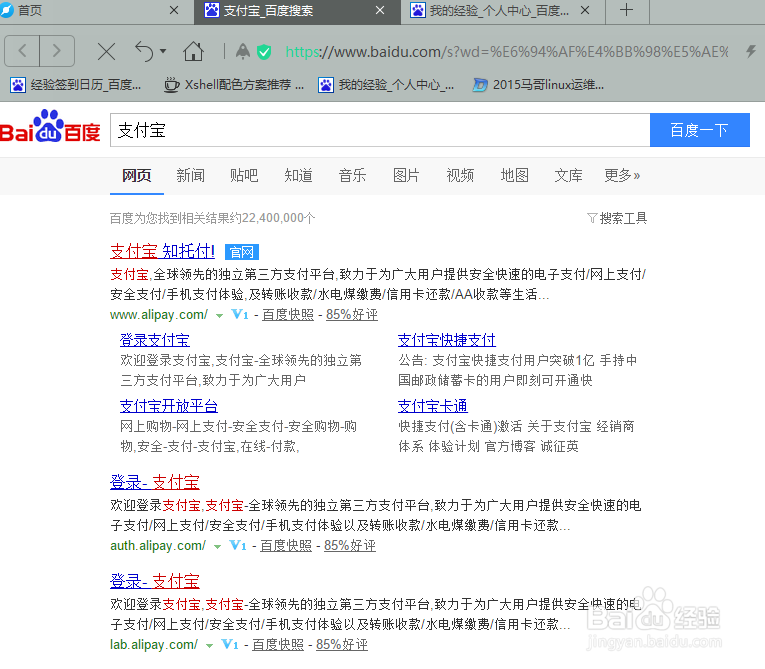Click the Baidu logo
Viewport: 765px width, 669px height.
(x=50, y=127)
